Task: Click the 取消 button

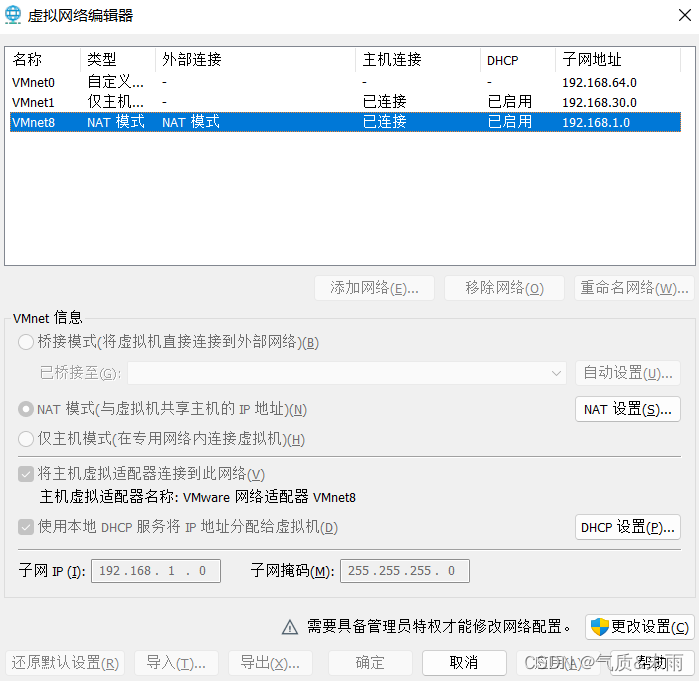Action: 464,663
